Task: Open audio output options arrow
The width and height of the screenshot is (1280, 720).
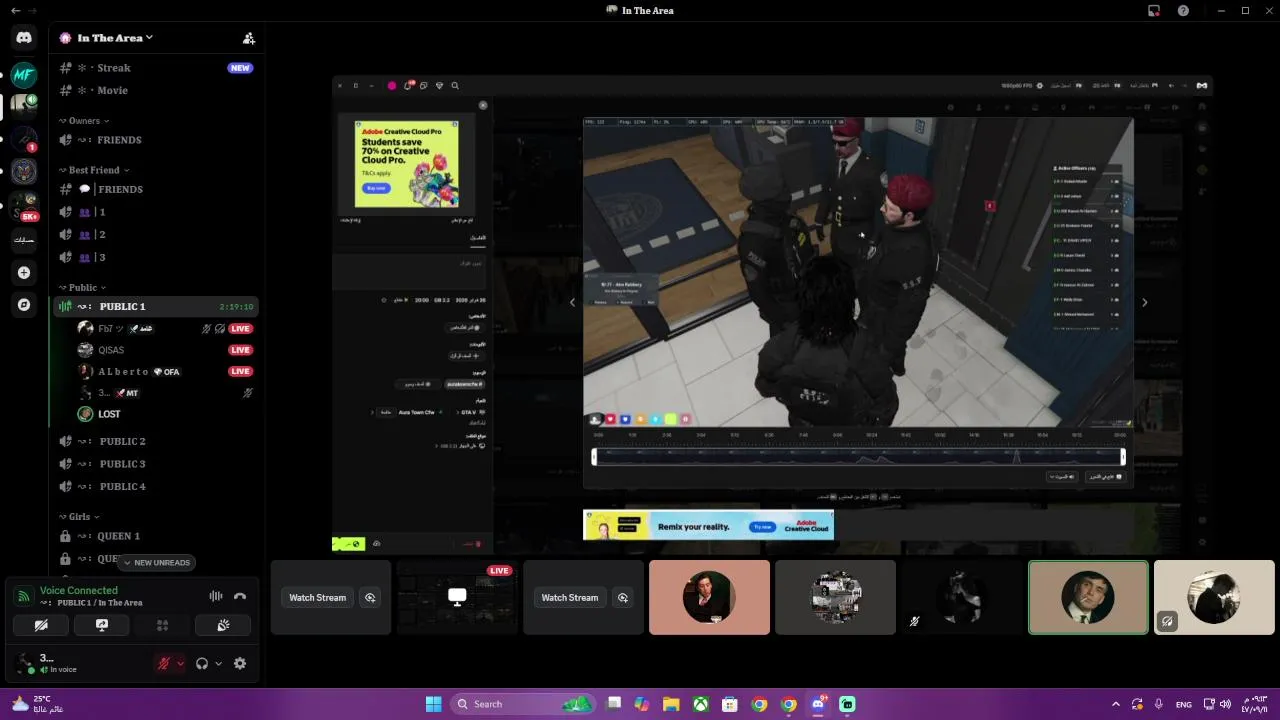Action: pos(218,663)
